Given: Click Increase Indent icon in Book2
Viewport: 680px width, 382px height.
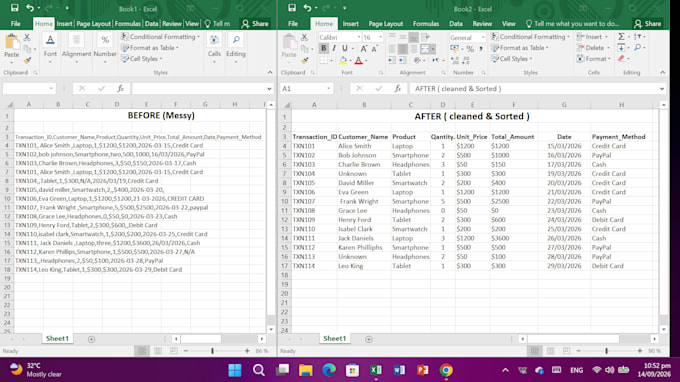Looking at the screenshot, I should tap(403, 60).
